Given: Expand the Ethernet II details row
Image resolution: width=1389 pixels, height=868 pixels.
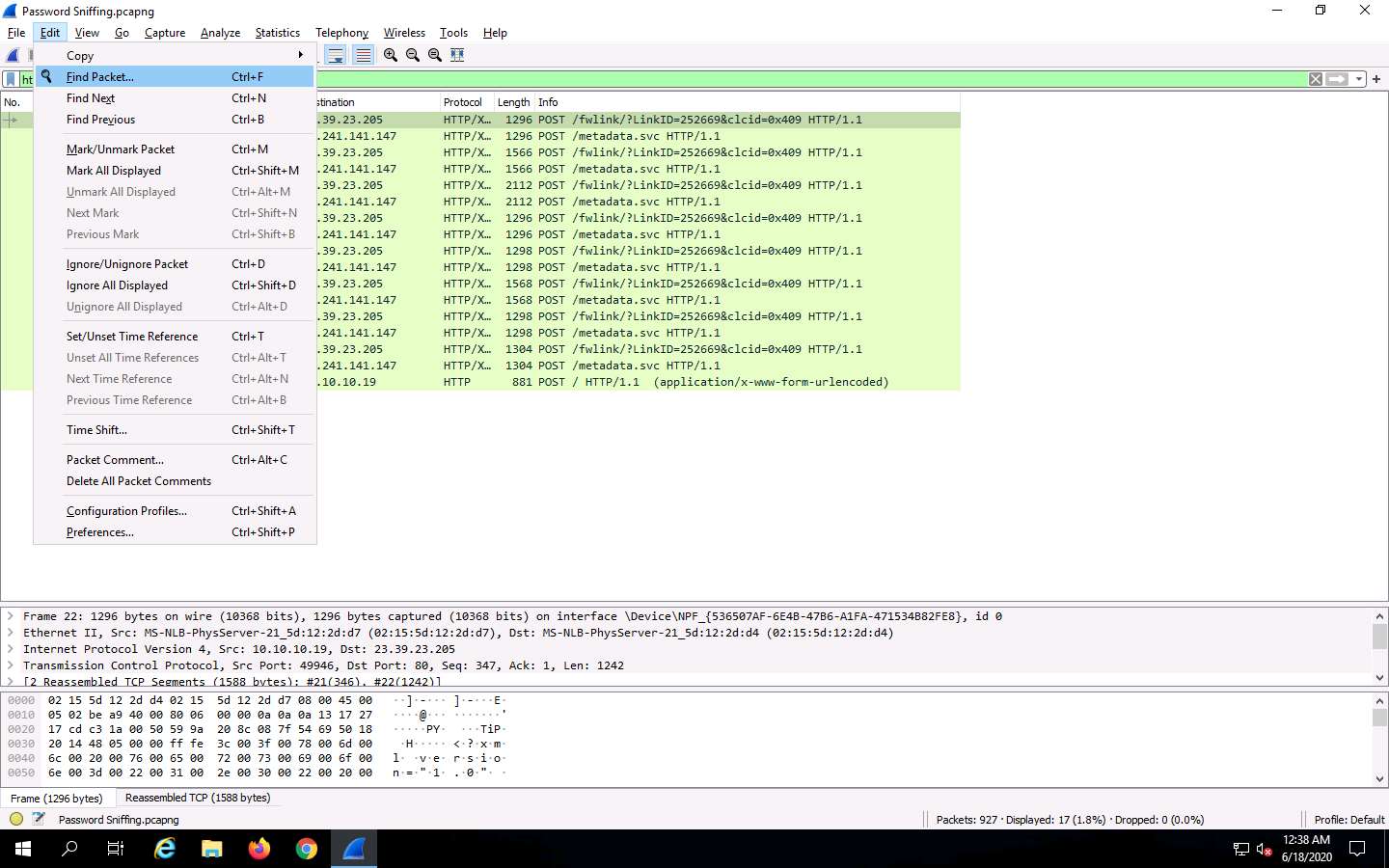Looking at the screenshot, I should coord(11,633).
